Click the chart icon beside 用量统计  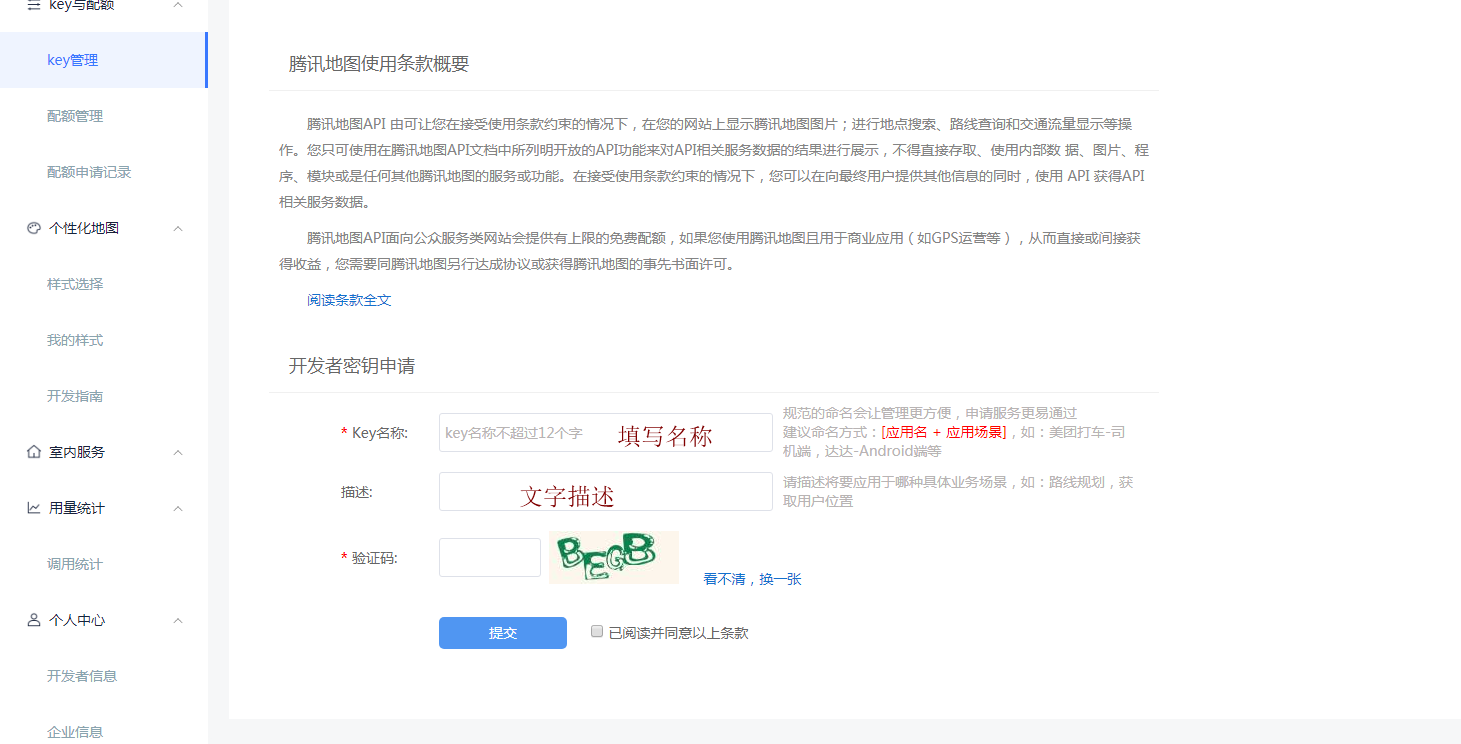(34, 508)
